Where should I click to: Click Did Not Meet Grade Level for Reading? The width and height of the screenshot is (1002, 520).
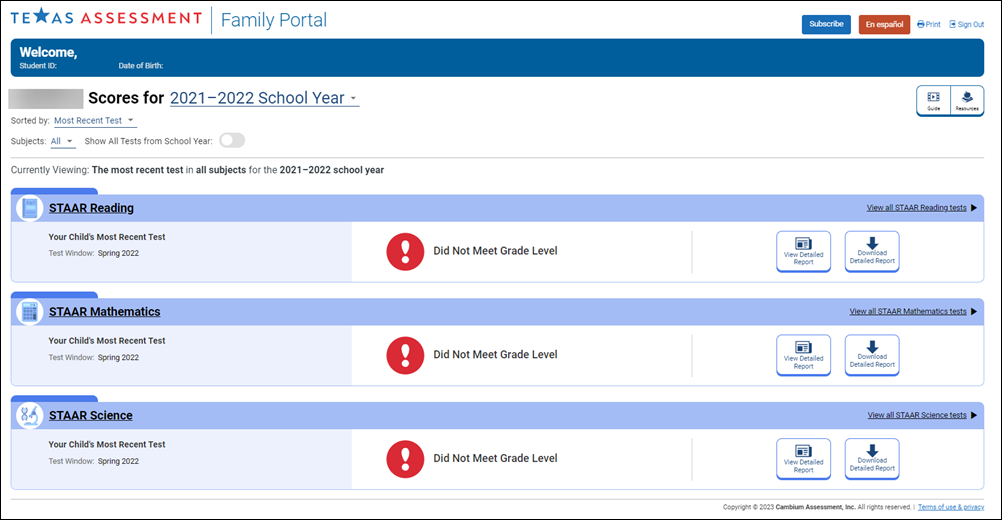[x=495, y=251]
